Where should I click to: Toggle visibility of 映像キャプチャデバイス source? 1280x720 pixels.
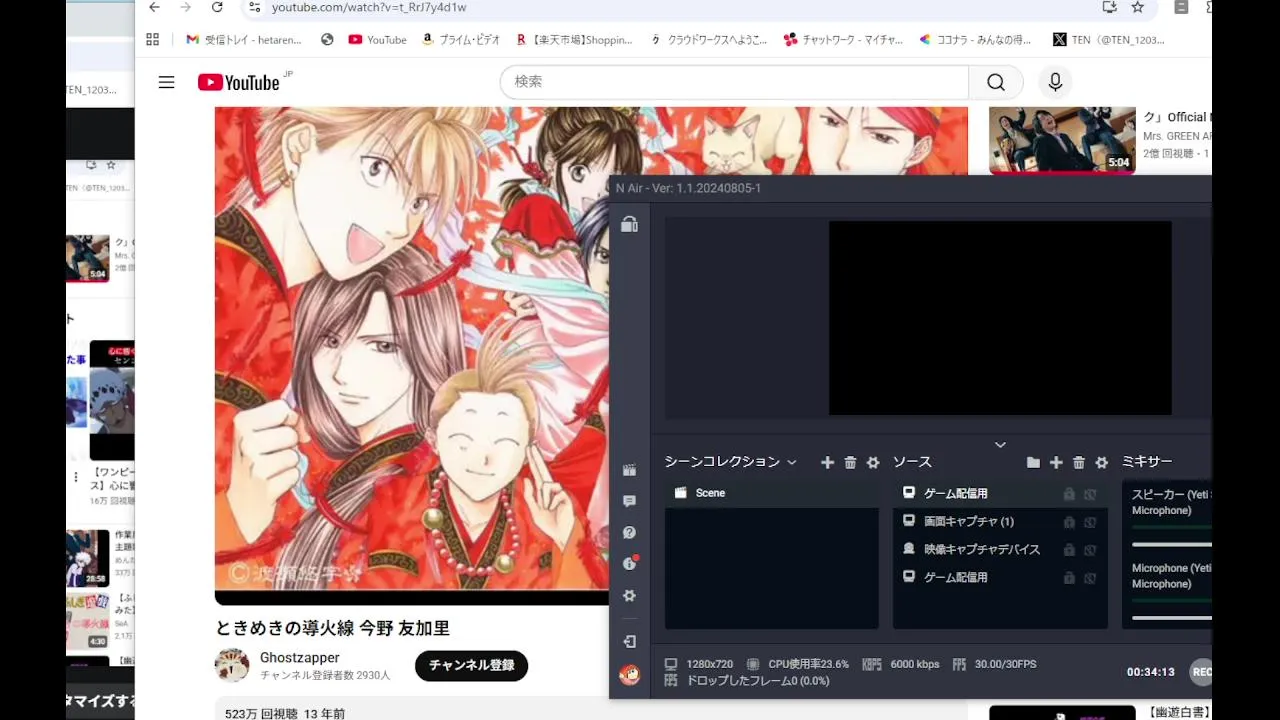tap(1090, 550)
